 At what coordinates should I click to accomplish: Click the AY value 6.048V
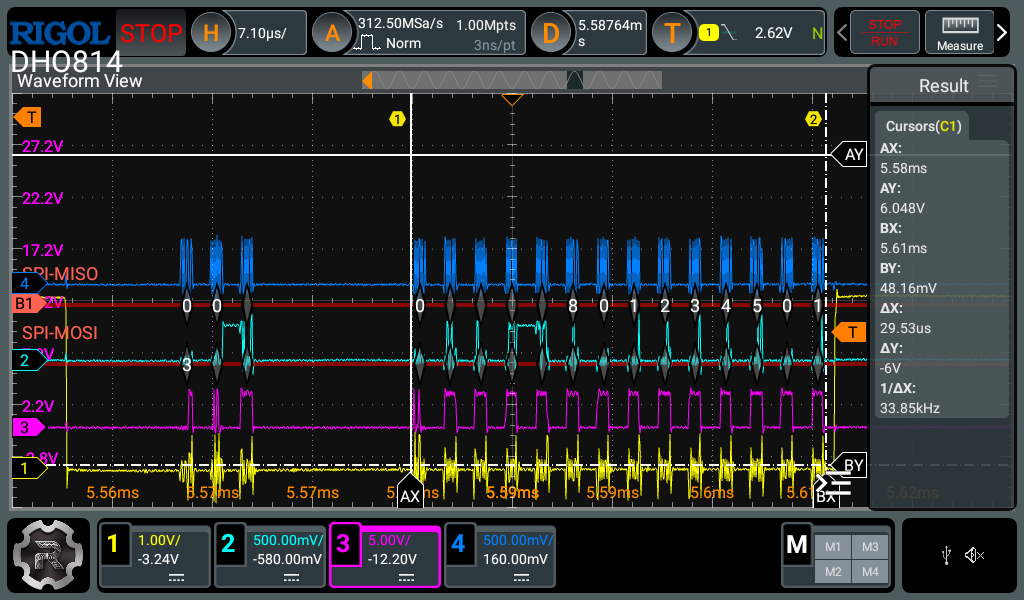pyautogui.click(x=902, y=208)
